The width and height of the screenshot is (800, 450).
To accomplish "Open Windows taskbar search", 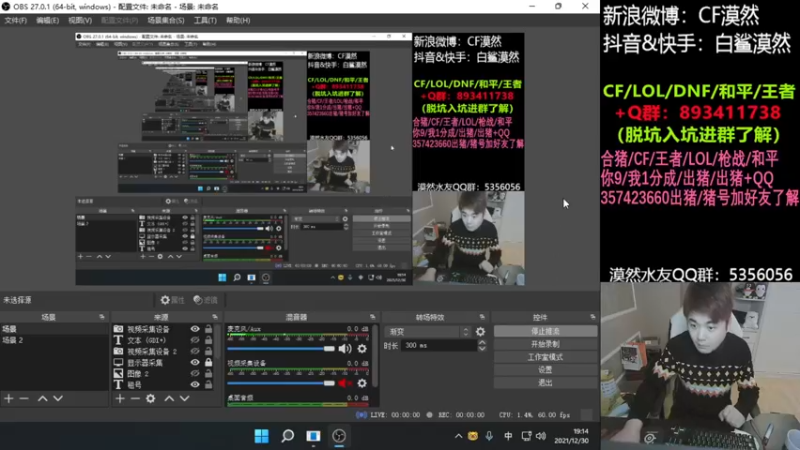I will click(288, 436).
